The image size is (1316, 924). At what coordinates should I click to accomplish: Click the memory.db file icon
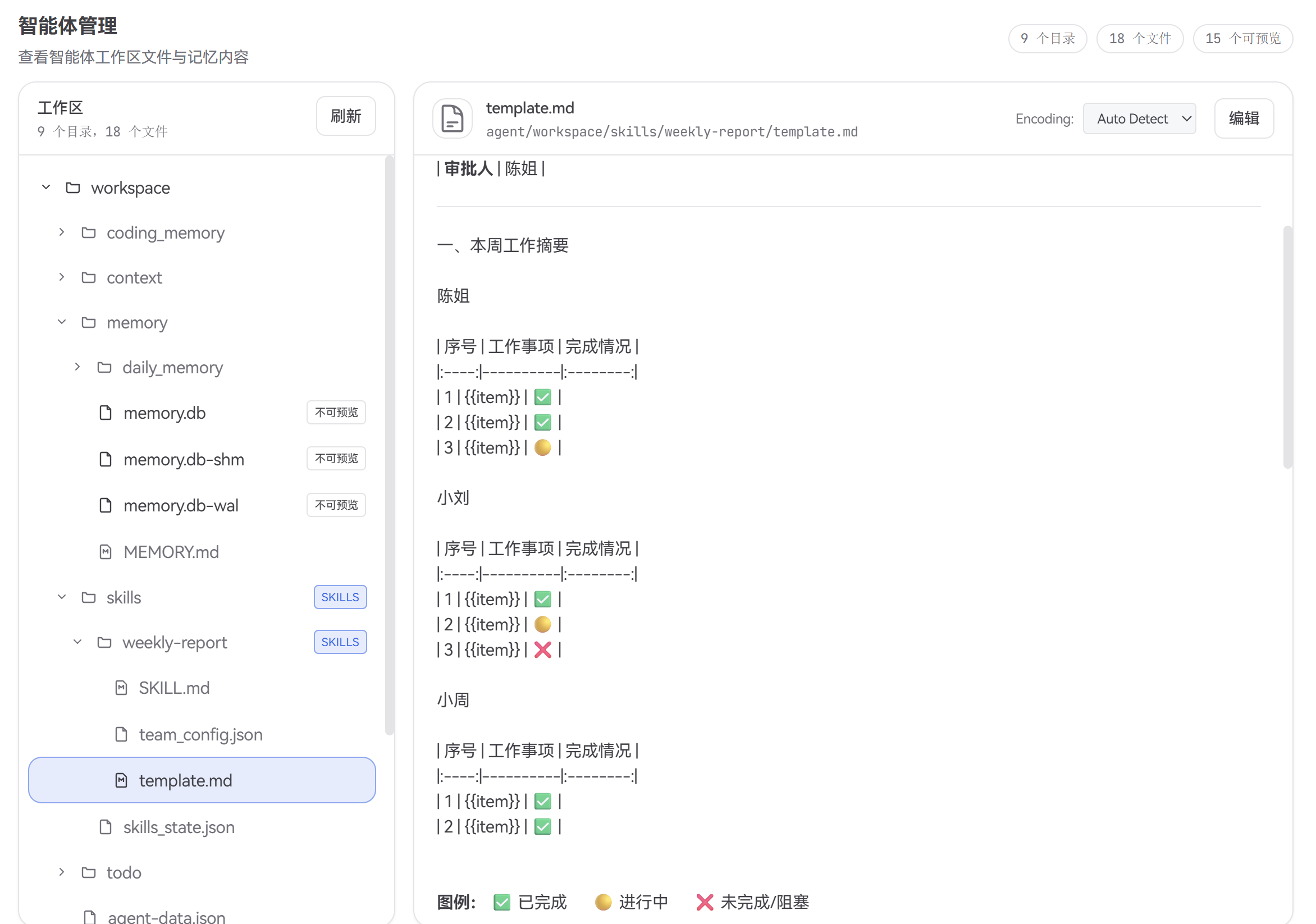[106, 412]
